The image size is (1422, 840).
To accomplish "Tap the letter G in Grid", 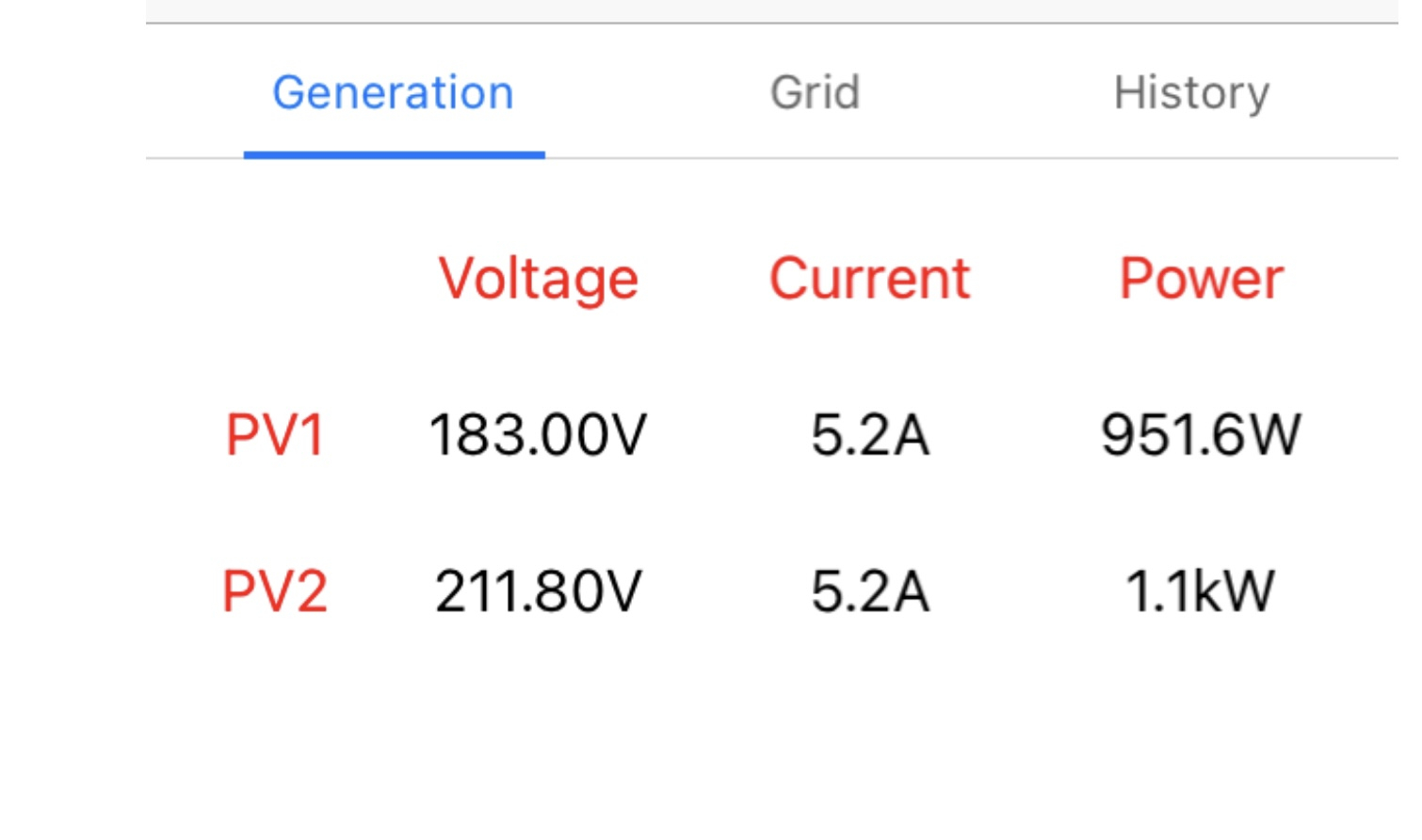I will point(788,92).
